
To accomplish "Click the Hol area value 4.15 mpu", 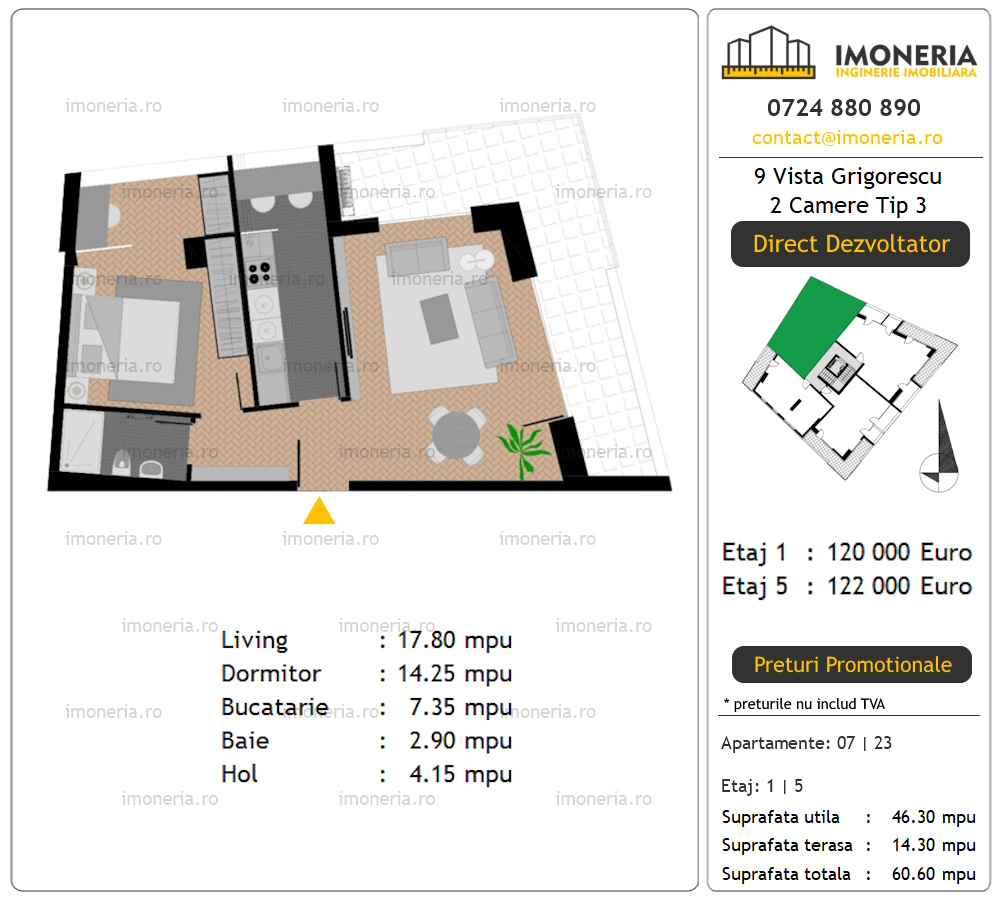I will click(x=460, y=774).
